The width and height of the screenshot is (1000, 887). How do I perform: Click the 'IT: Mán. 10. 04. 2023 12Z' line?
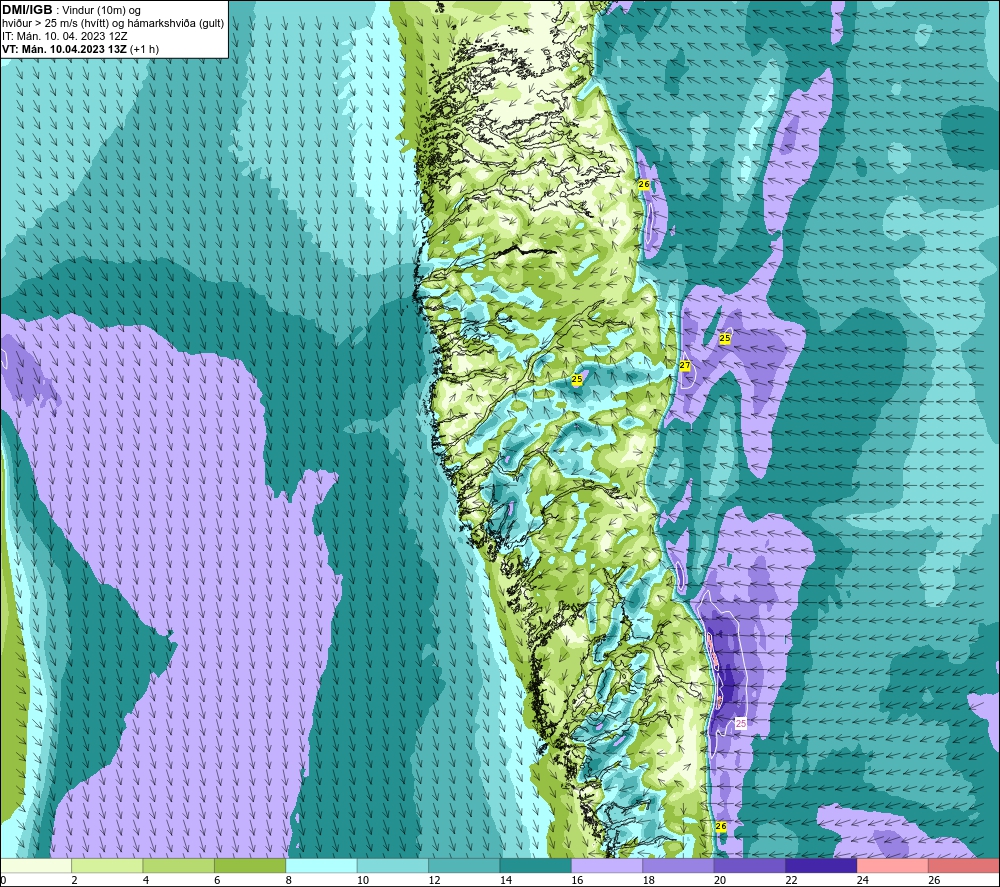tap(64, 36)
